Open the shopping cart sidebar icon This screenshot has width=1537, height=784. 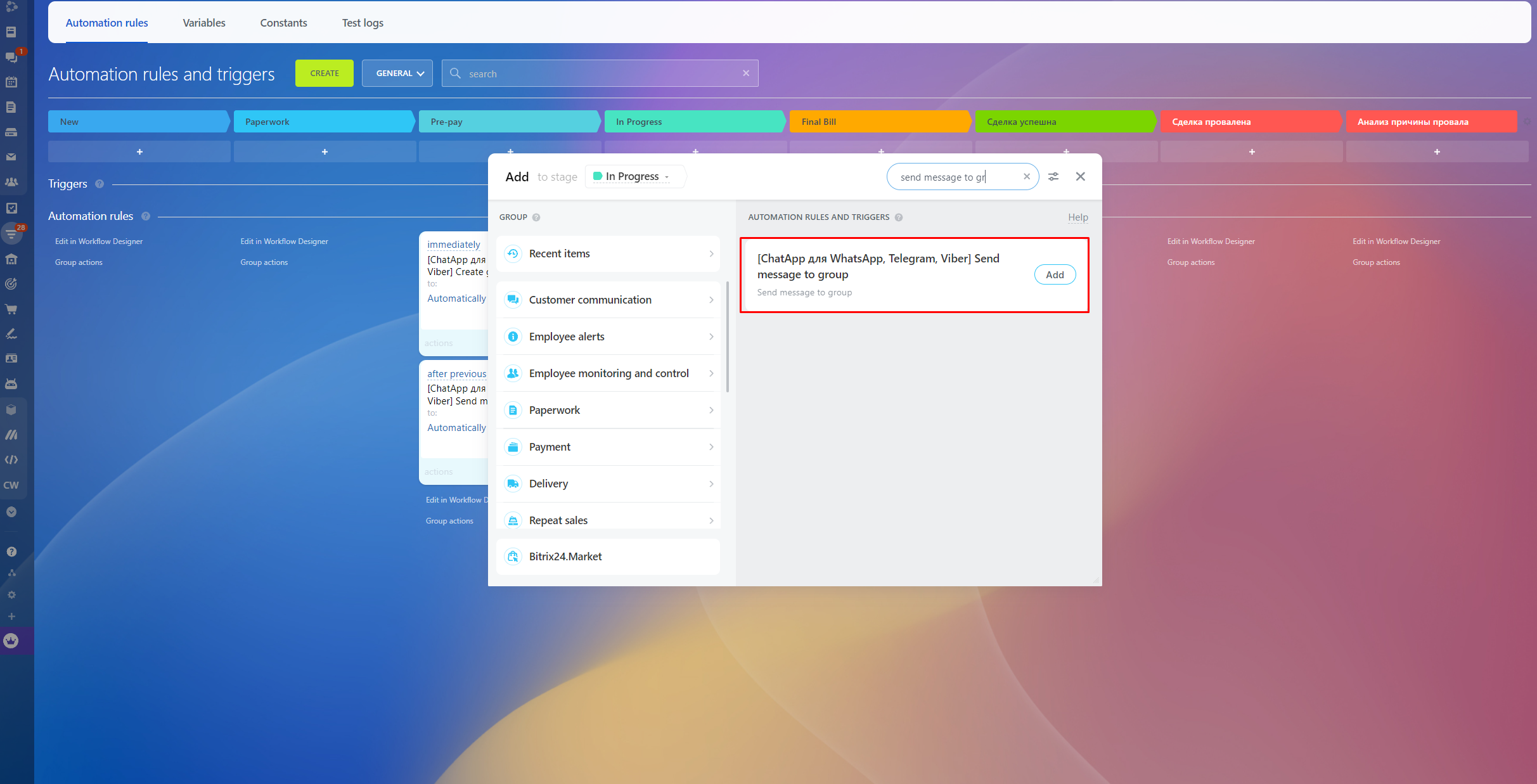click(11, 309)
